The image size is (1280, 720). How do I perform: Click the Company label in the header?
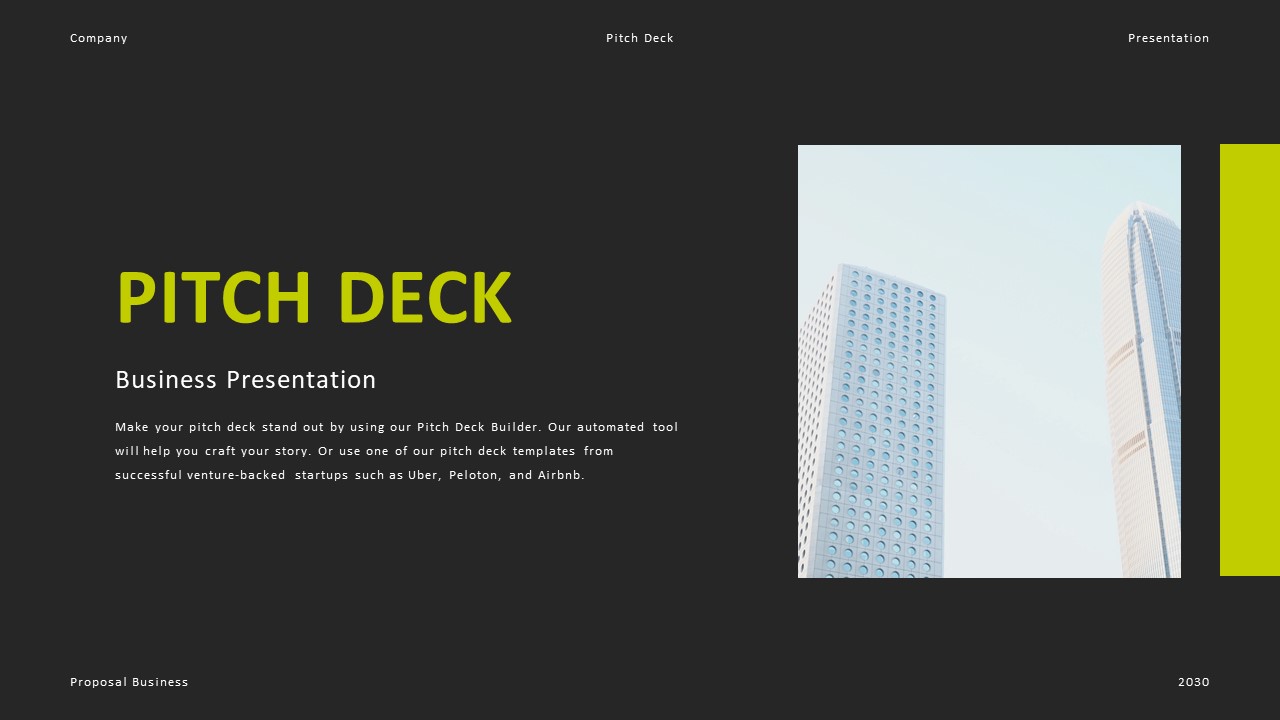point(98,38)
